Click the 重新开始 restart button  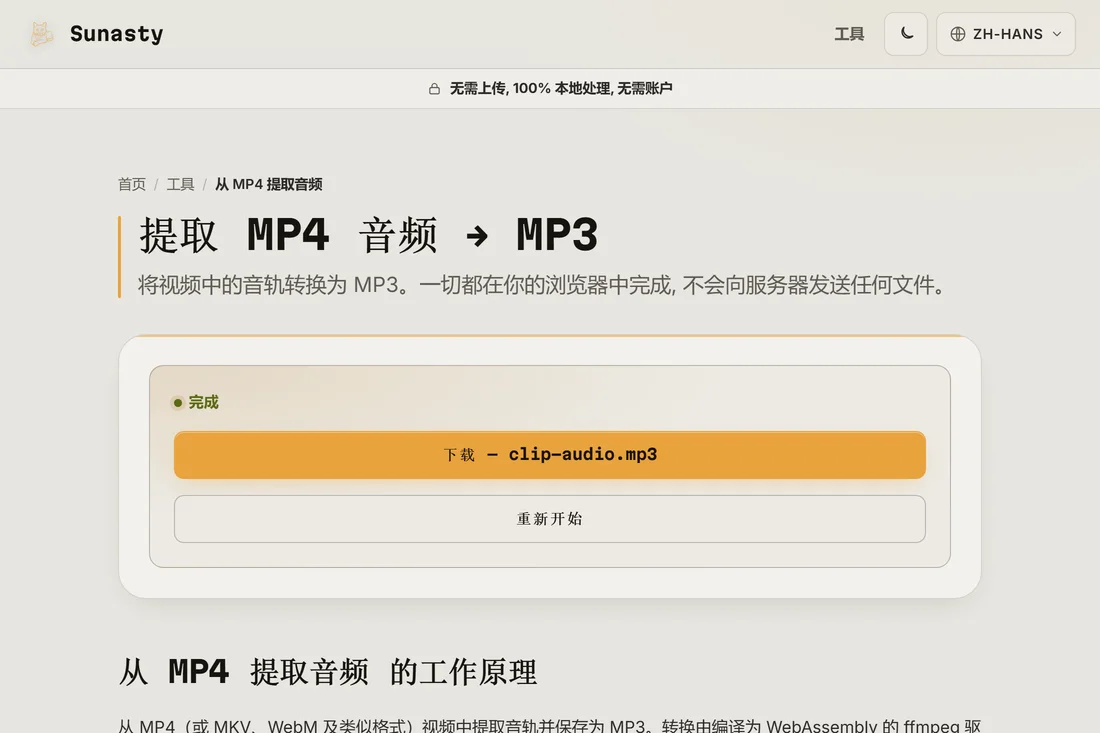(550, 519)
